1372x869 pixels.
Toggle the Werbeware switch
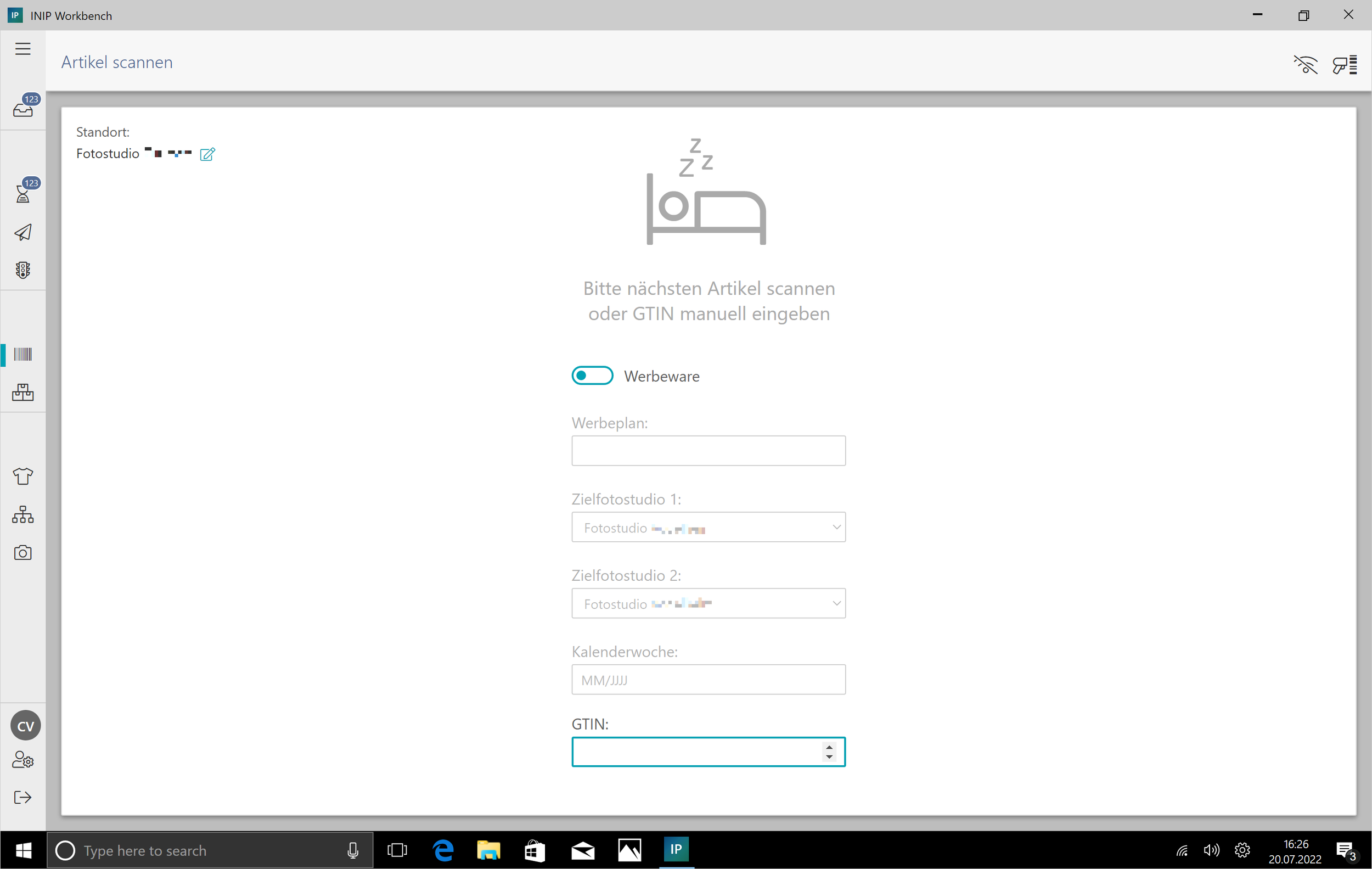[x=593, y=376]
